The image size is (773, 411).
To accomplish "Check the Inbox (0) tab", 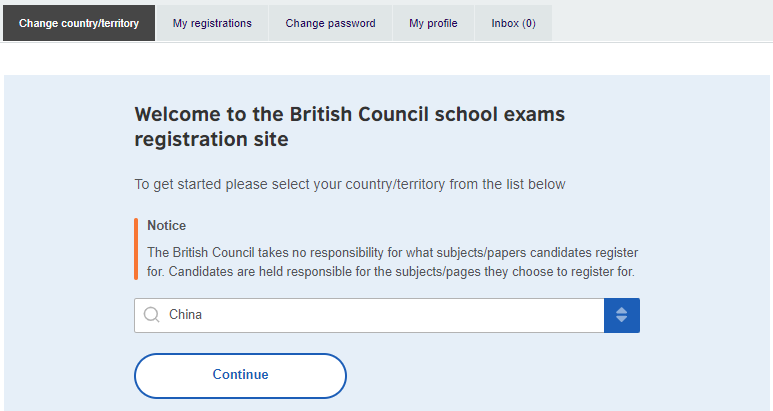I will pos(513,23).
